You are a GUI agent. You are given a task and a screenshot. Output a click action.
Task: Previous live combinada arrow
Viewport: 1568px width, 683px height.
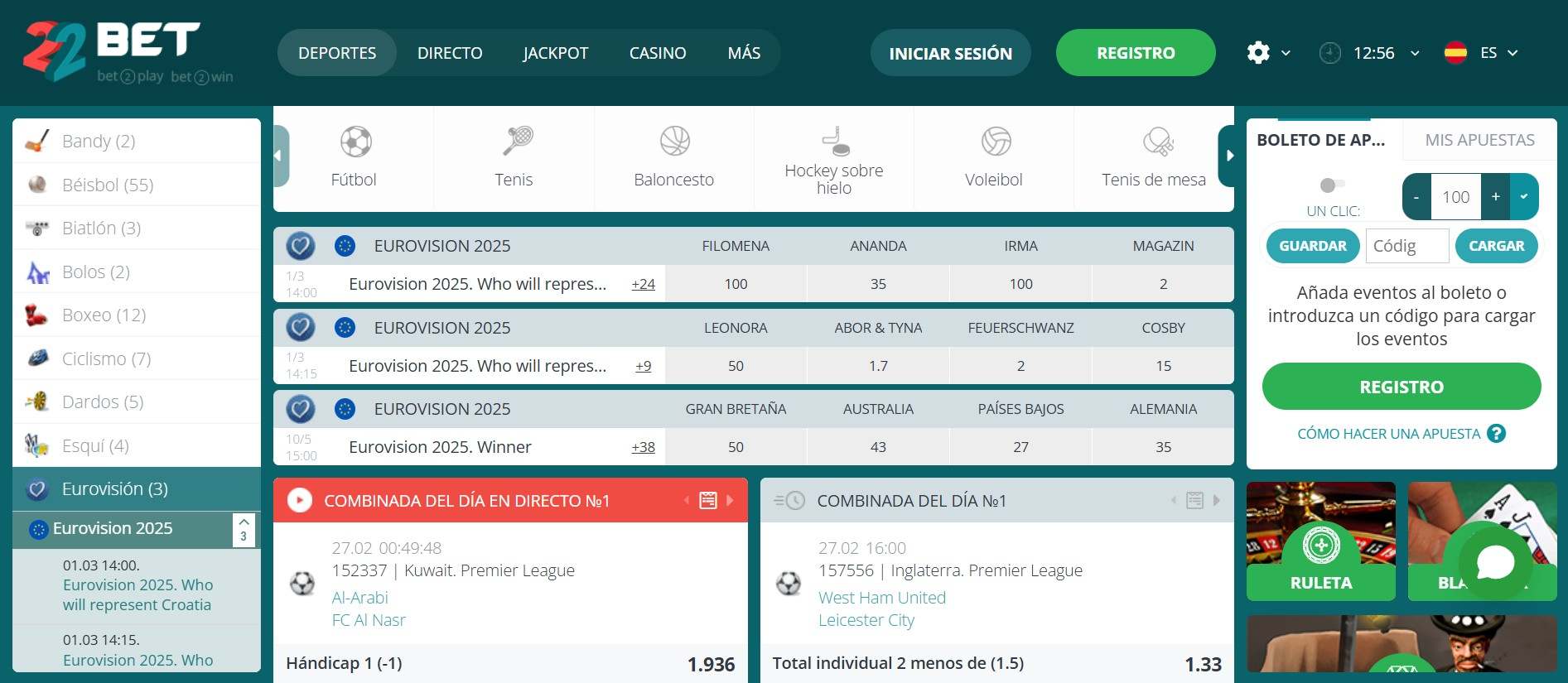686,500
